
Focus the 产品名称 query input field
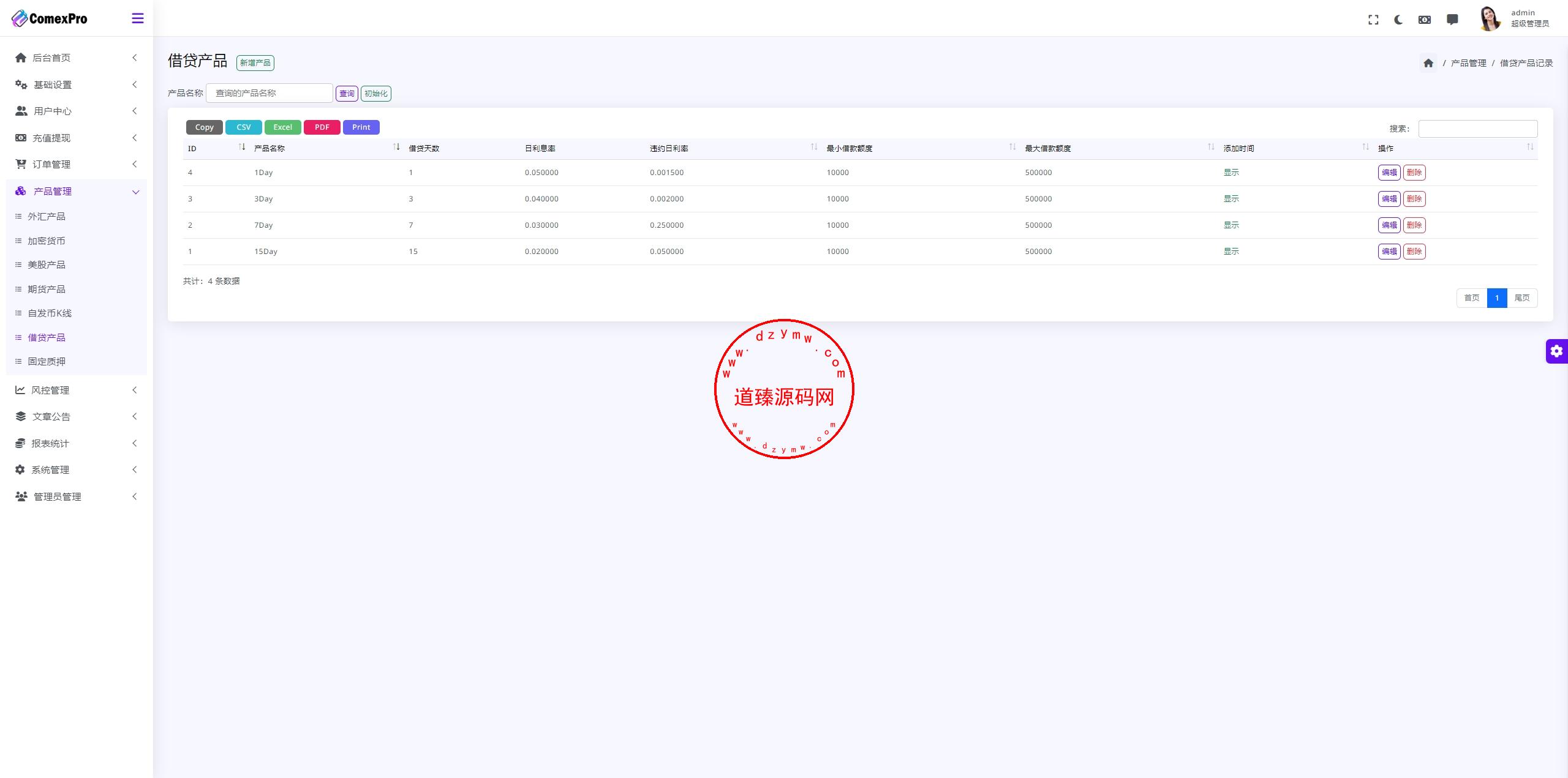[x=269, y=93]
